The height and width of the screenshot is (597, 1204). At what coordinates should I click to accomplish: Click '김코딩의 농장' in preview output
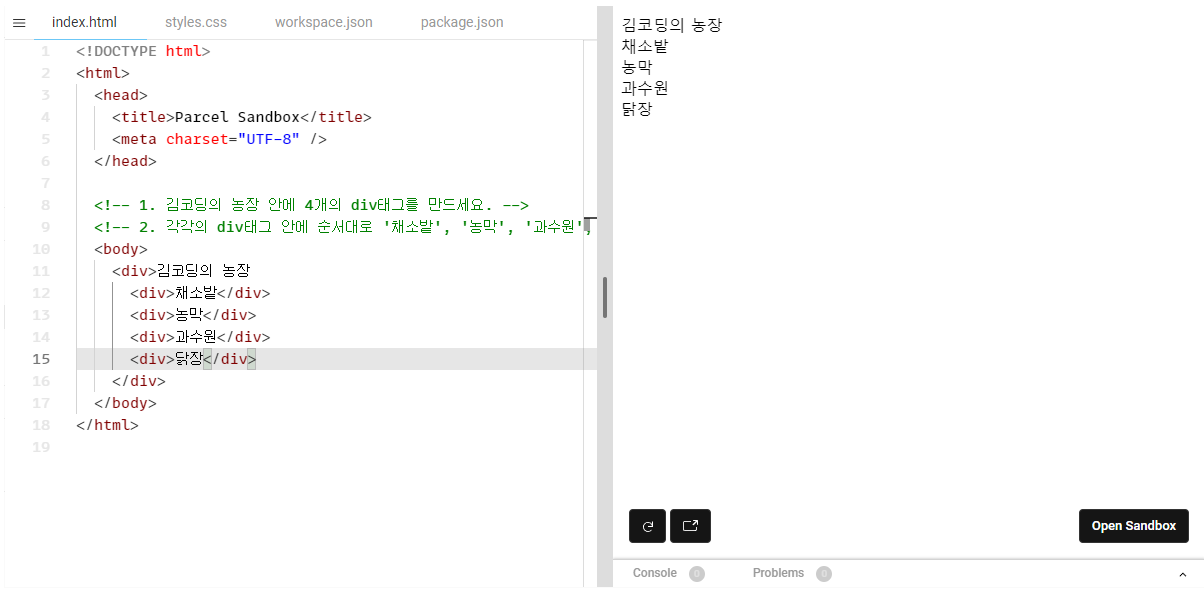click(x=672, y=25)
